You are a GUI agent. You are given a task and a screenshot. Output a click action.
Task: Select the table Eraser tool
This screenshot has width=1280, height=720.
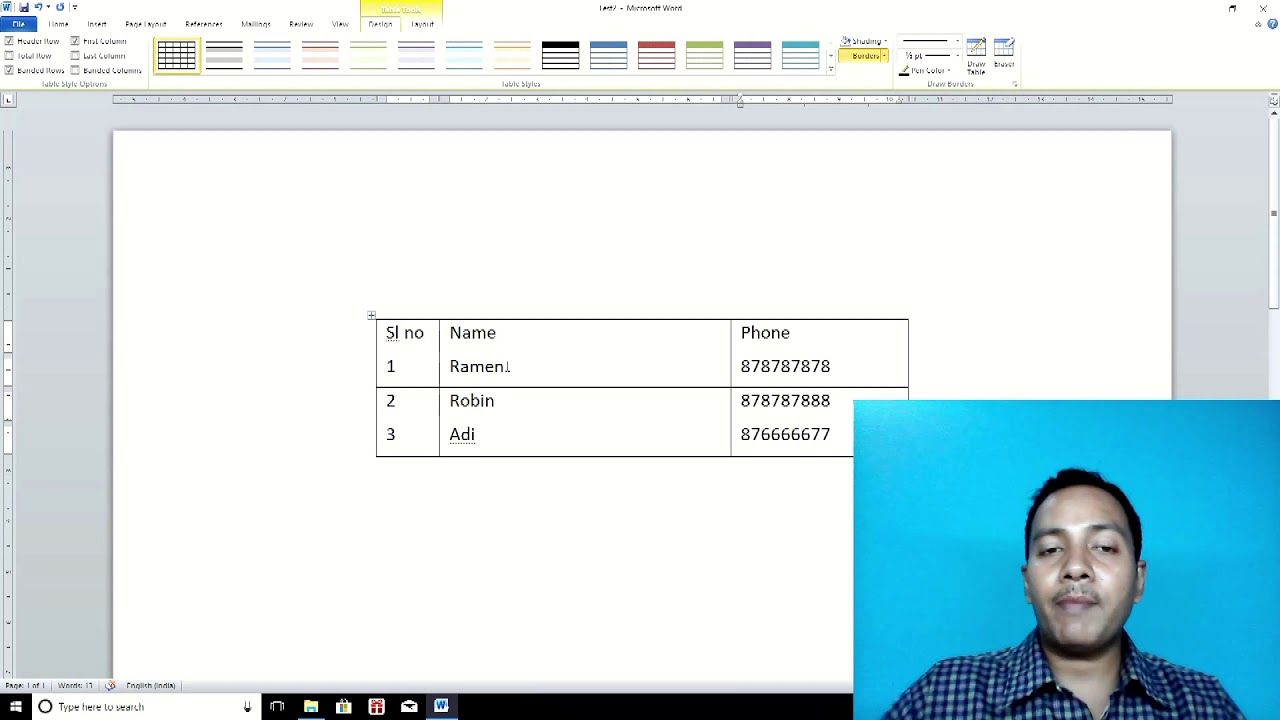point(1004,54)
